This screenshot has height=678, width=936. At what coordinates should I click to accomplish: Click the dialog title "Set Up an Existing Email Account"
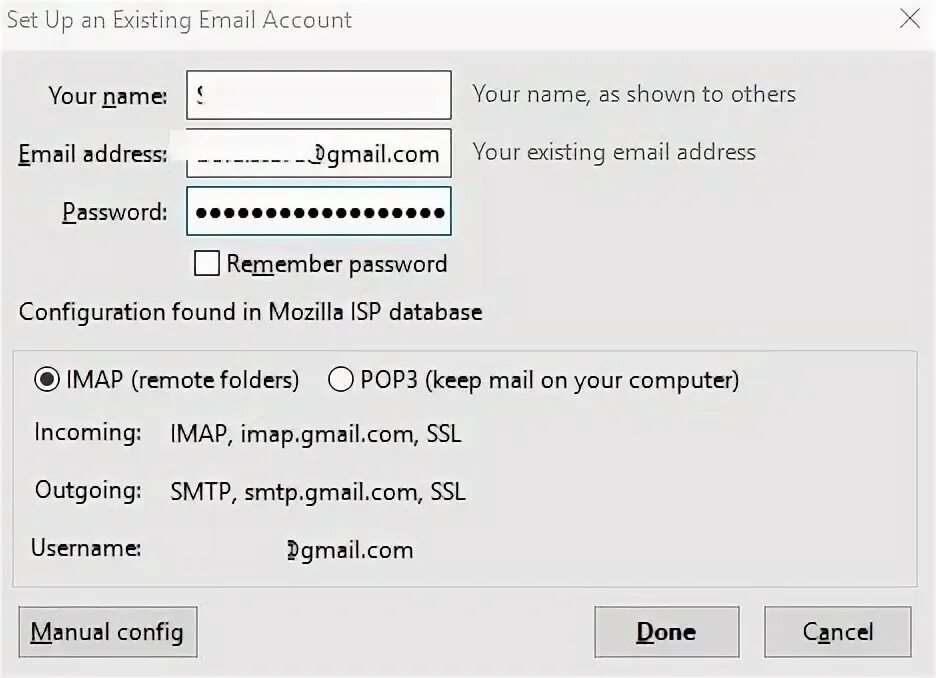pos(180,20)
